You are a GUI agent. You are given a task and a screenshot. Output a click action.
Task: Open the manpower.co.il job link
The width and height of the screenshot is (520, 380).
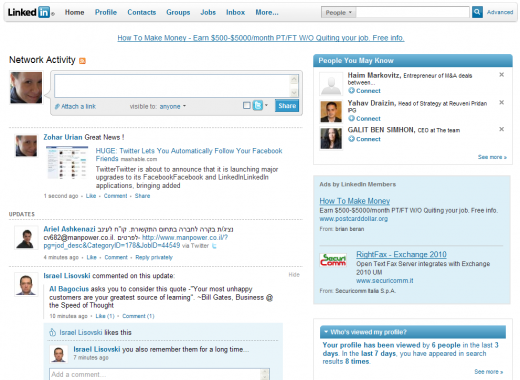136,242
